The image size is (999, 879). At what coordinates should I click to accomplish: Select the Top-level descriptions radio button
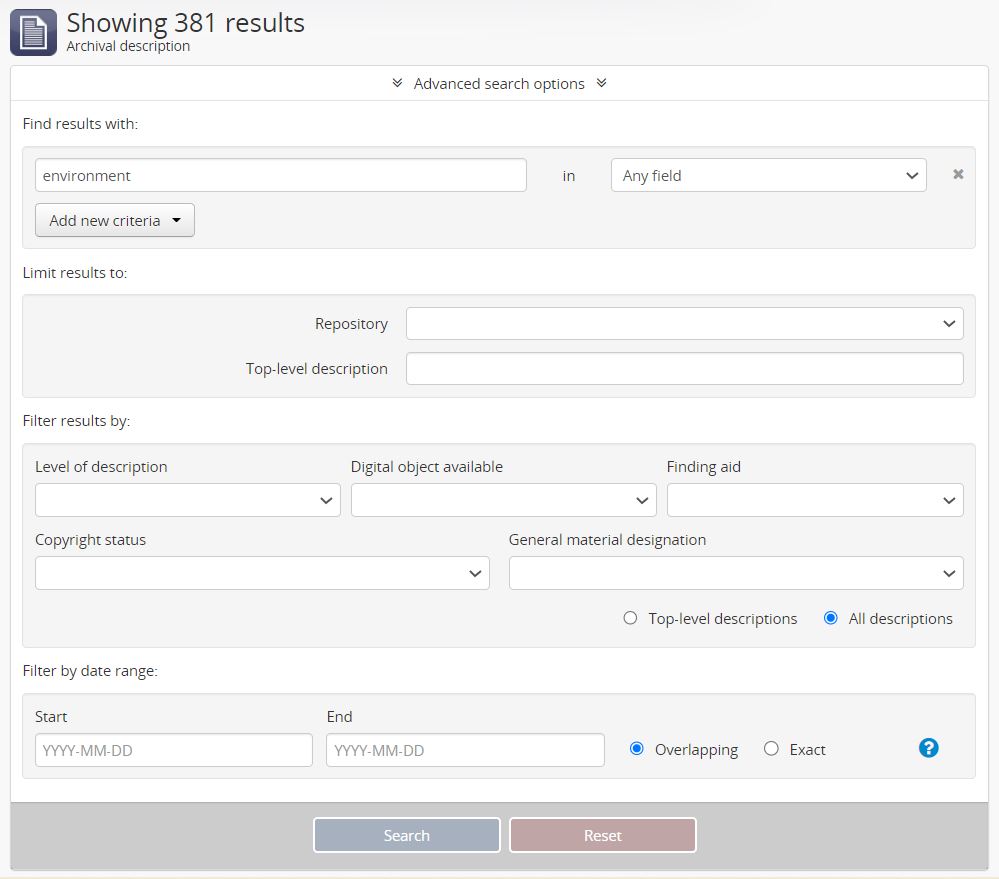pos(630,618)
